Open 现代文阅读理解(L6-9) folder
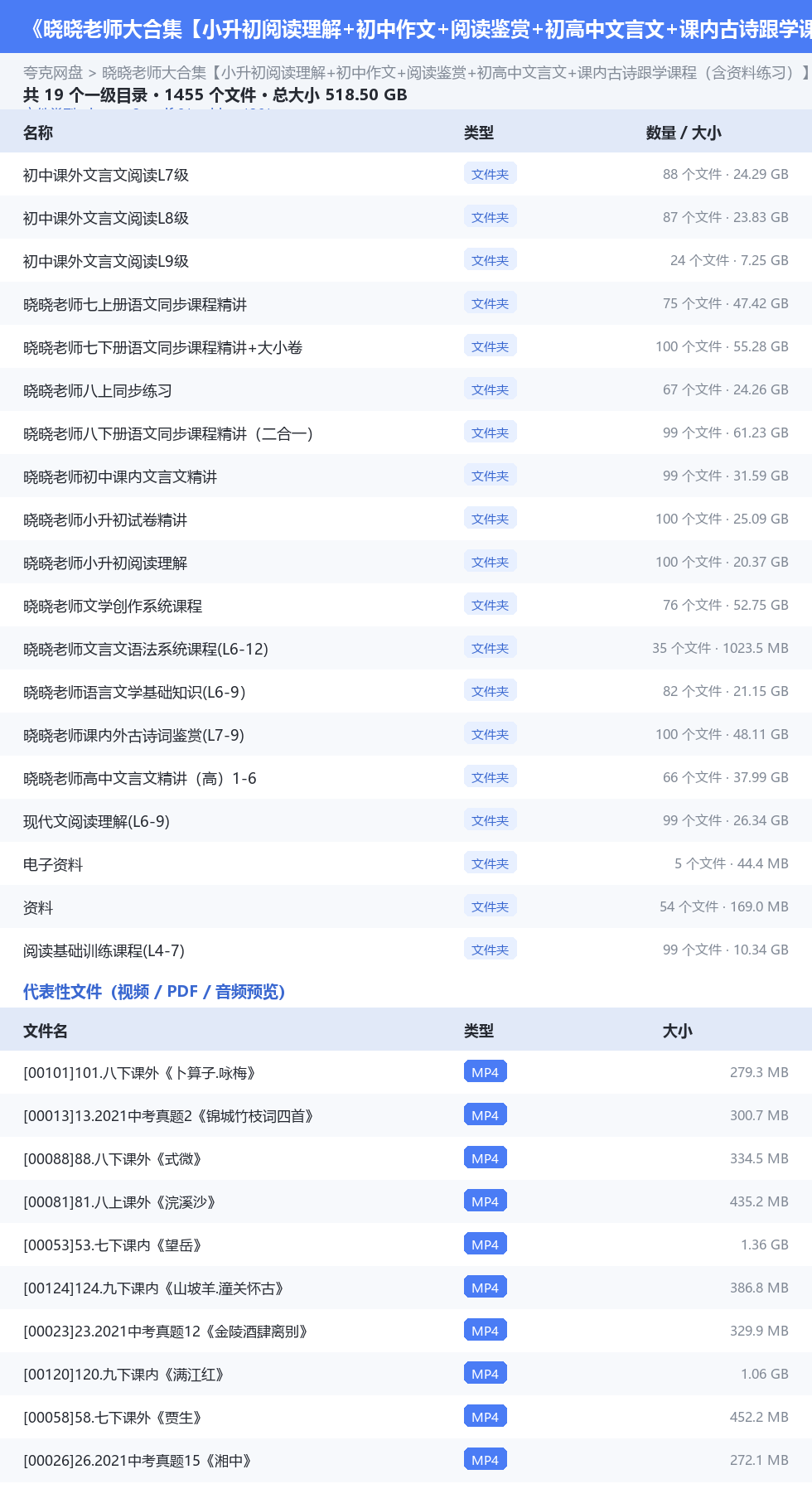Viewport: 812px width, 1508px height. point(96,821)
